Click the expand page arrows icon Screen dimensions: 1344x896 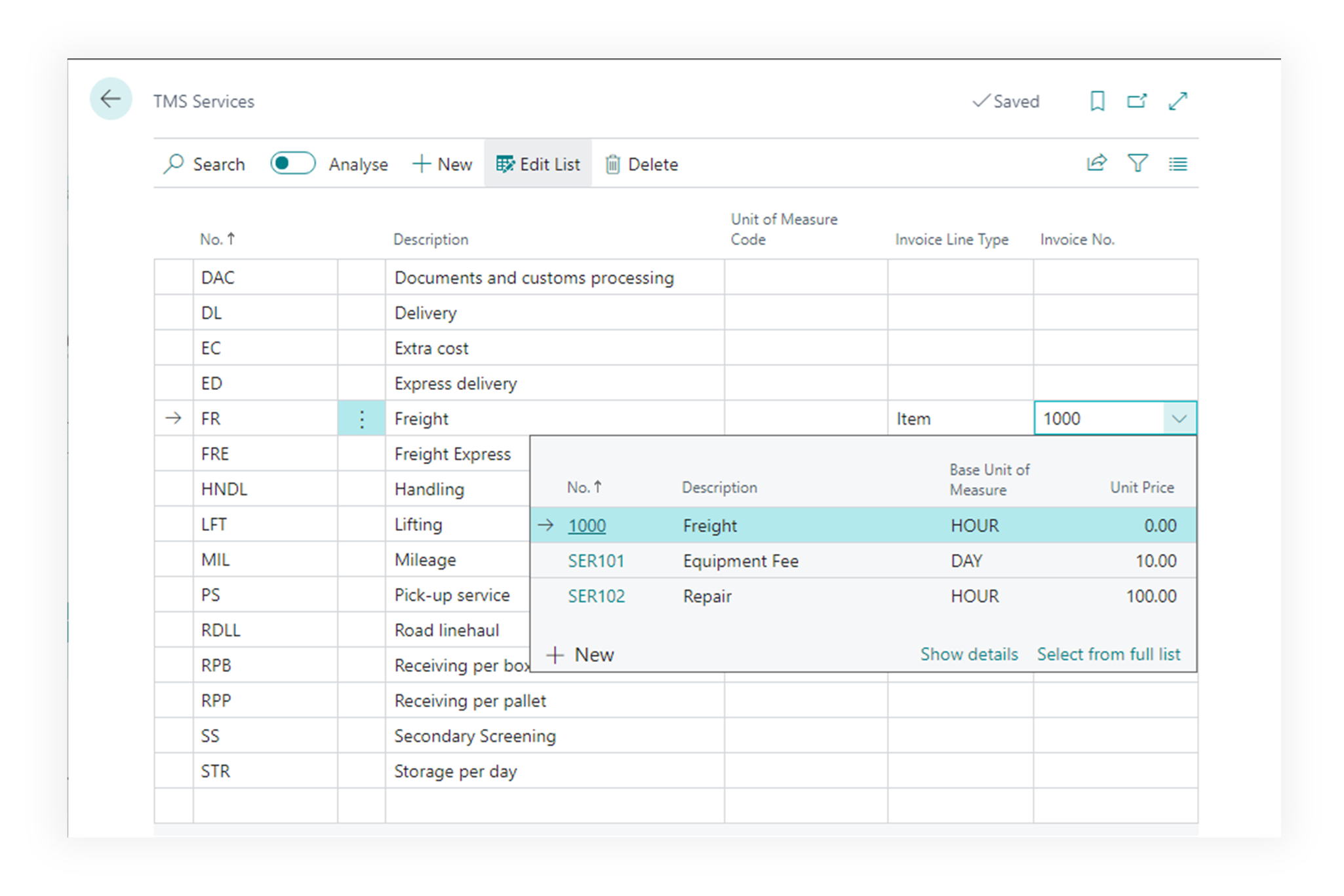pos(1177,101)
